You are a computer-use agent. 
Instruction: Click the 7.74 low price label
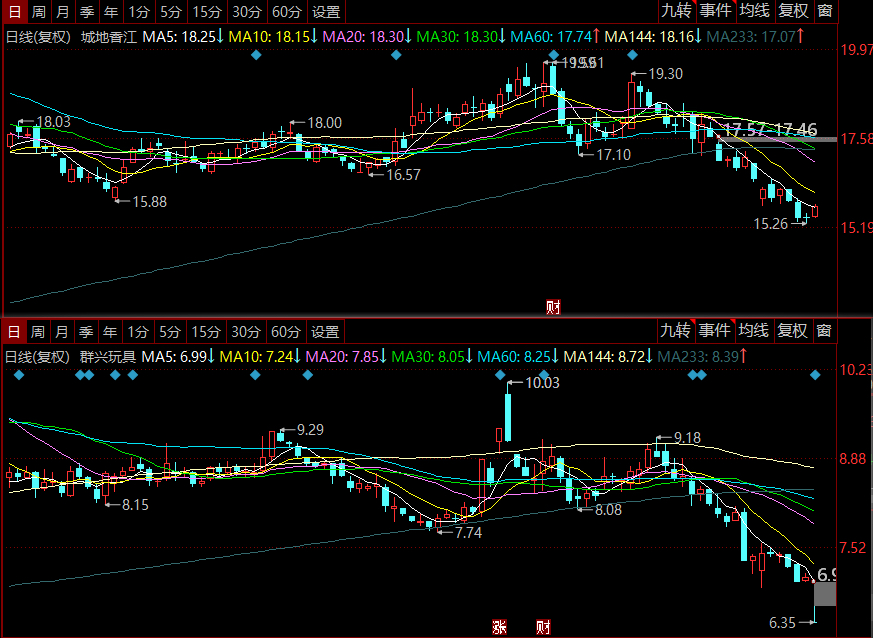[x=468, y=533]
